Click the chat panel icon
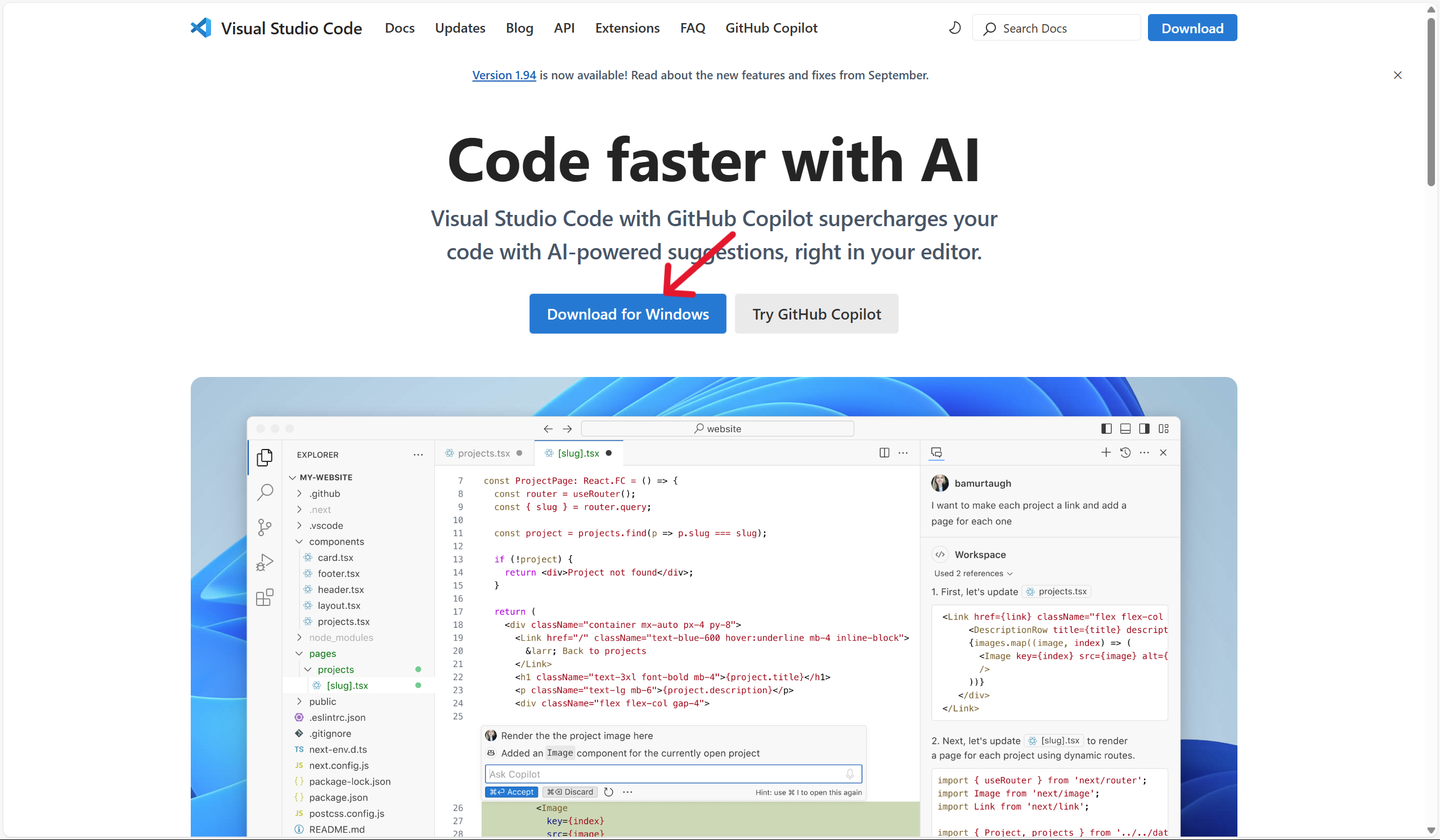This screenshot has width=1440, height=840. pos(936,452)
